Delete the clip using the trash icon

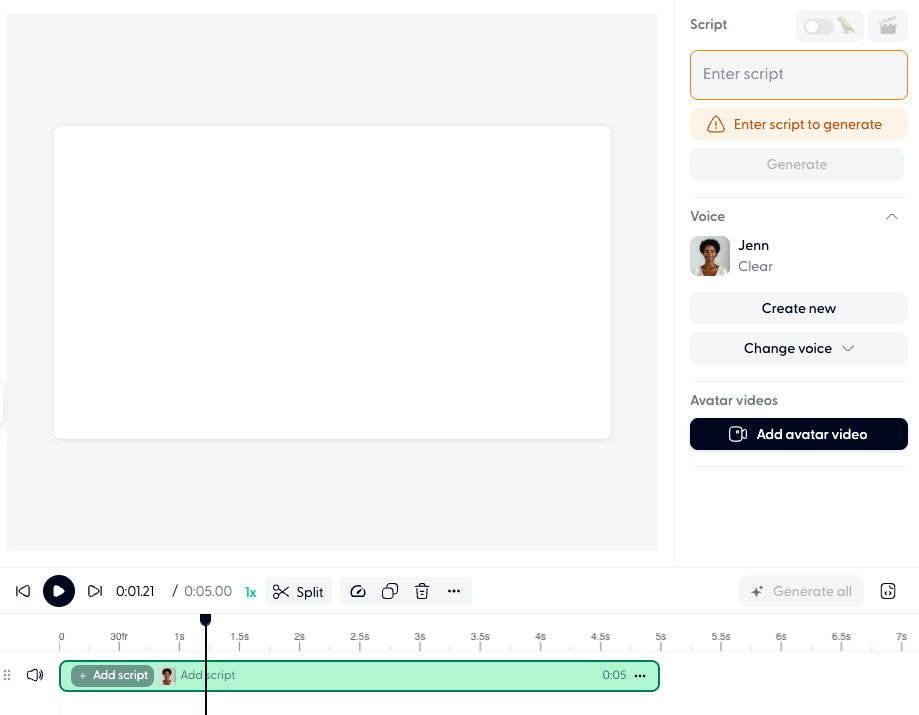pyautogui.click(x=422, y=591)
